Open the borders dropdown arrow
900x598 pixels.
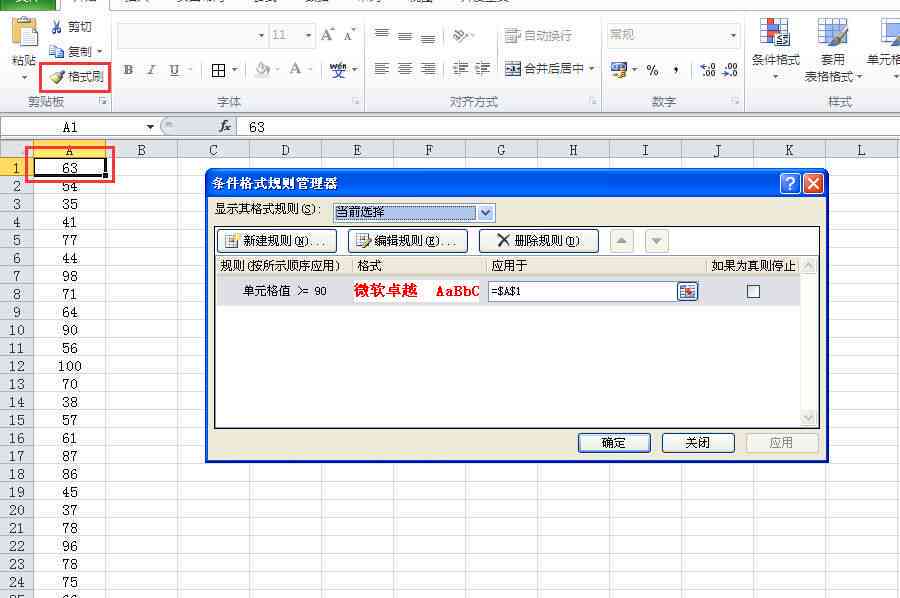tap(234, 70)
